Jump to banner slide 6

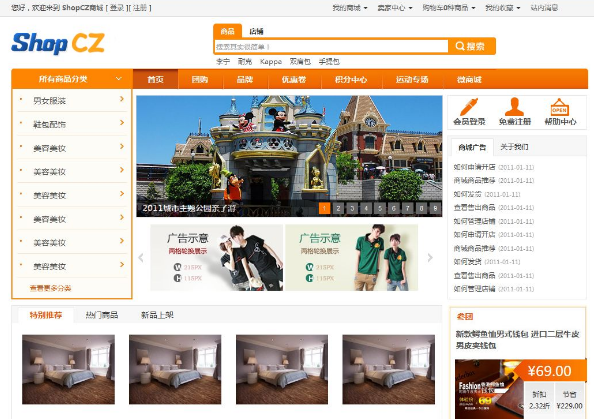[394, 208]
